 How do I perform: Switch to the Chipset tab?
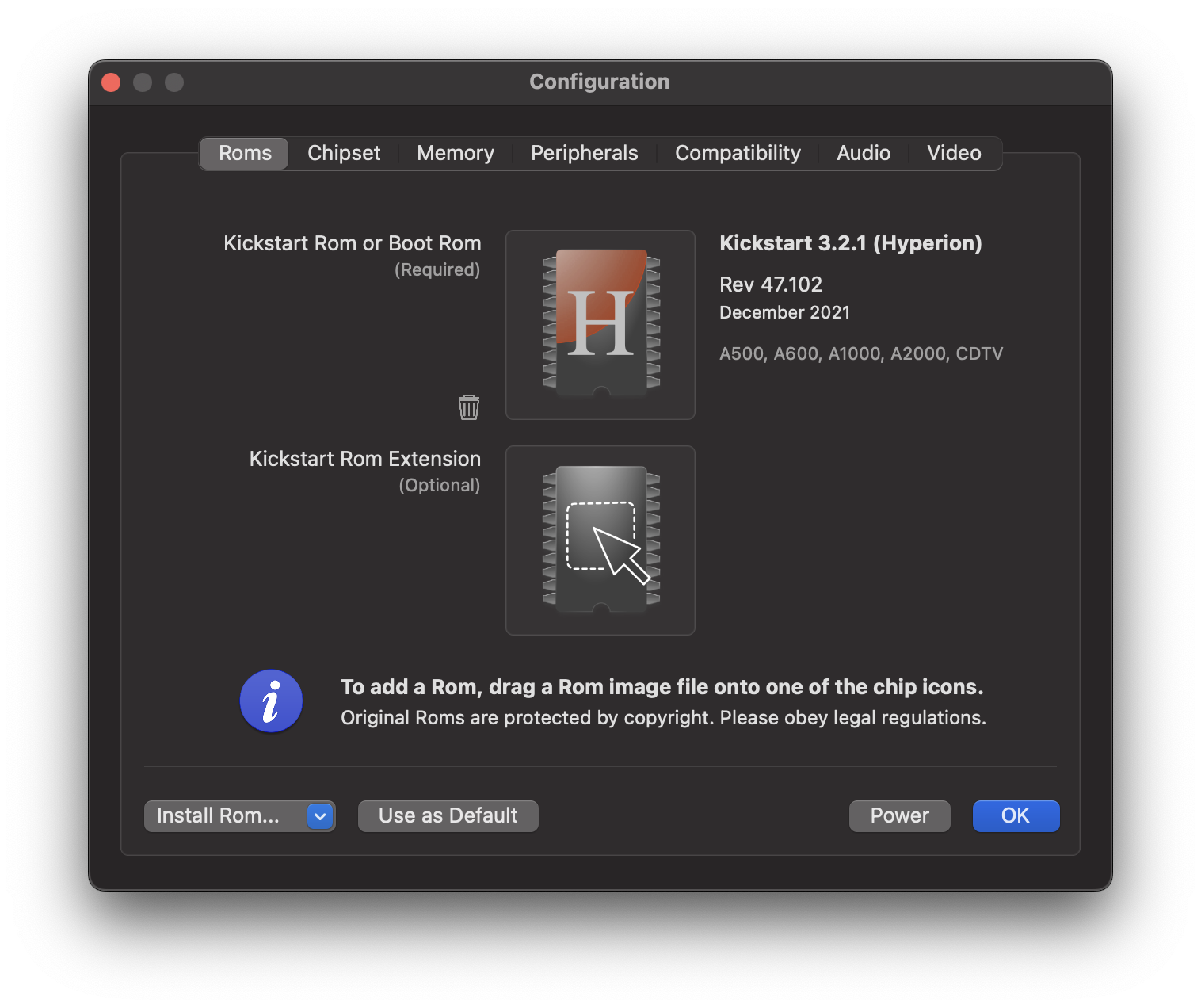344,153
